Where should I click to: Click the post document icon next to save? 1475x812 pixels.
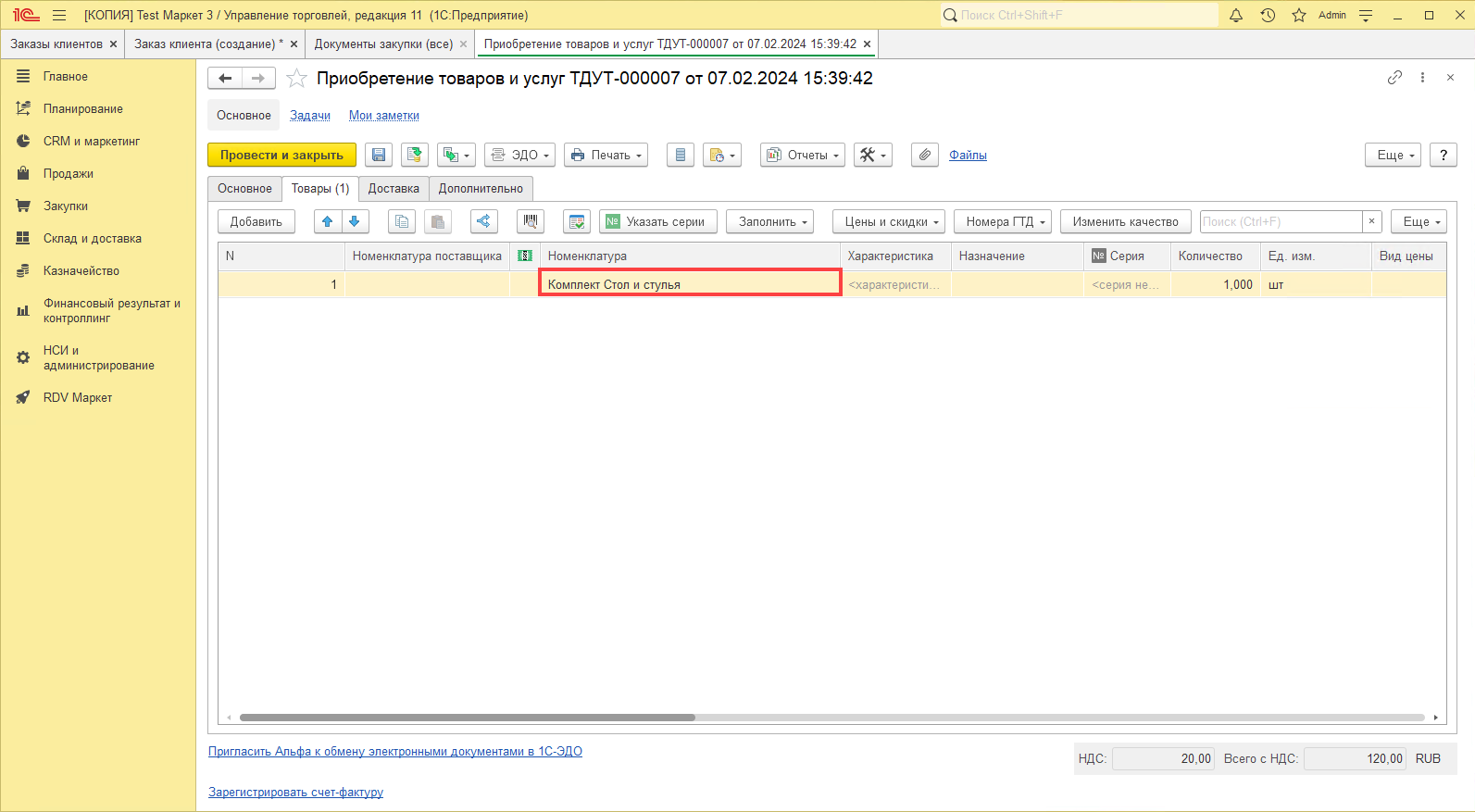pyautogui.click(x=415, y=155)
